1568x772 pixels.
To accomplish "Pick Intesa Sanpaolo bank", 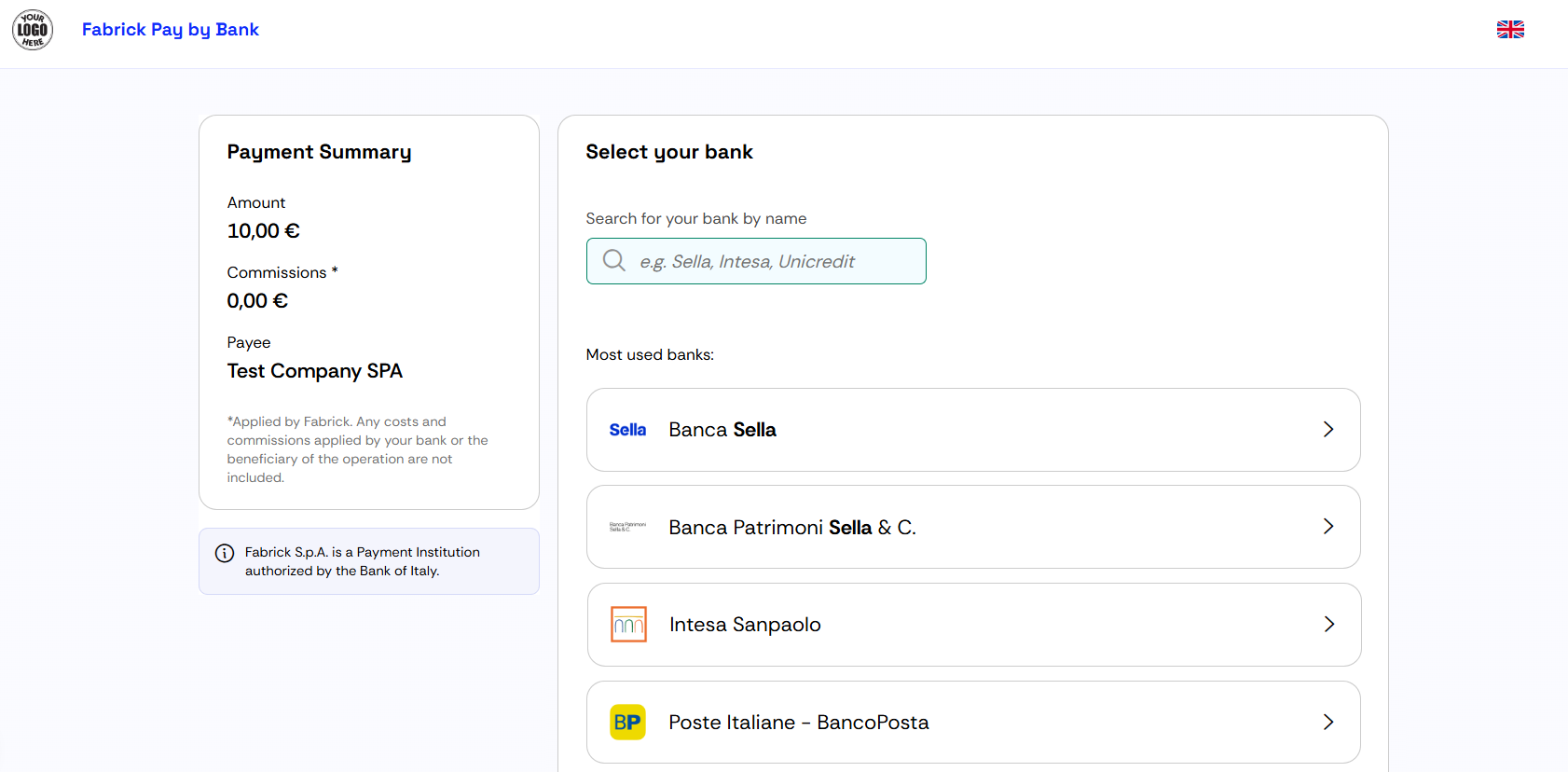I will (x=974, y=625).
